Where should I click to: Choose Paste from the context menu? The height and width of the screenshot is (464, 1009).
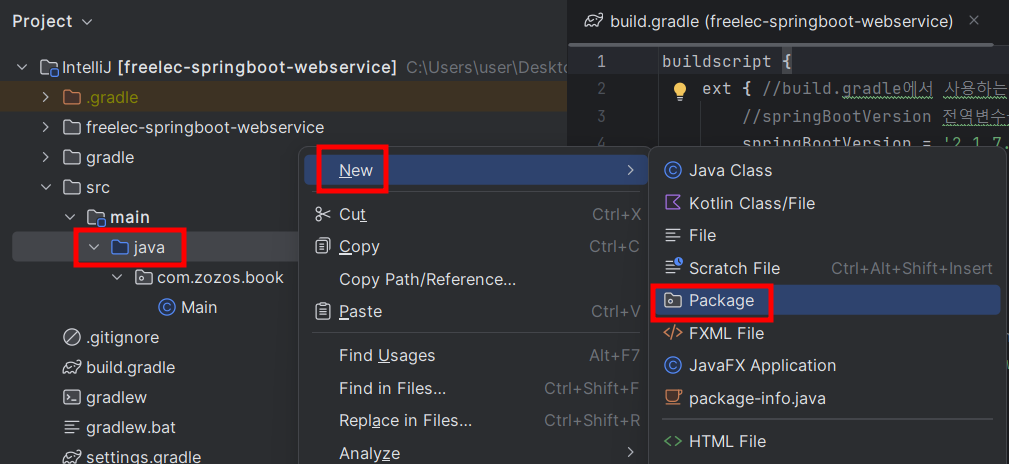(476, 311)
